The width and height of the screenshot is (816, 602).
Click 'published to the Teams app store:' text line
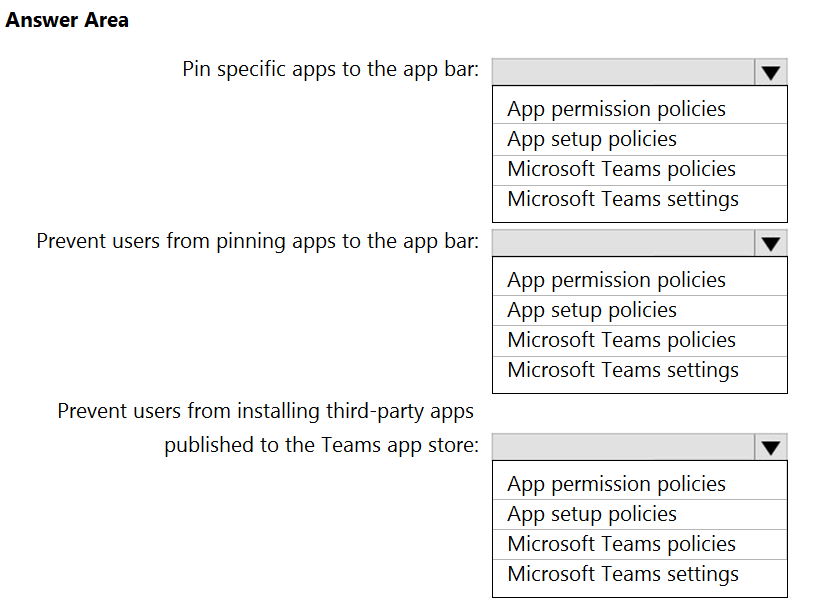pos(322,445)
